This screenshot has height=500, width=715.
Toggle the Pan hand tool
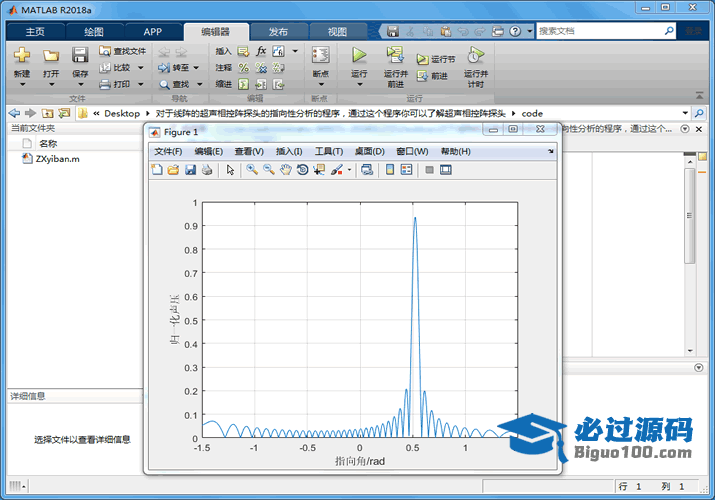click(x=285, y=170)
